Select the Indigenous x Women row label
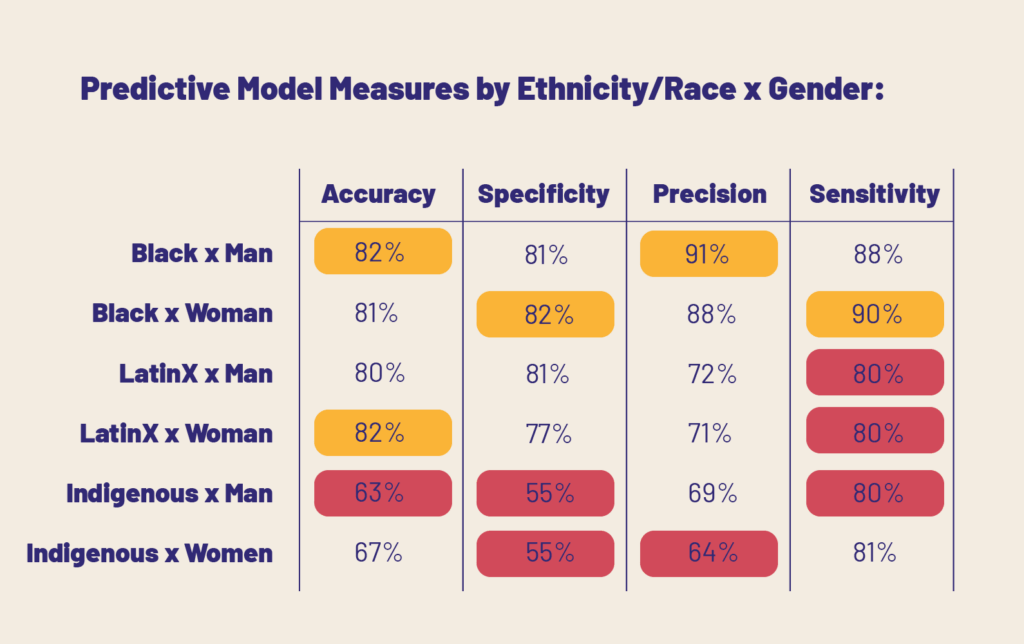1024x644 pixels. click(150, 553)
